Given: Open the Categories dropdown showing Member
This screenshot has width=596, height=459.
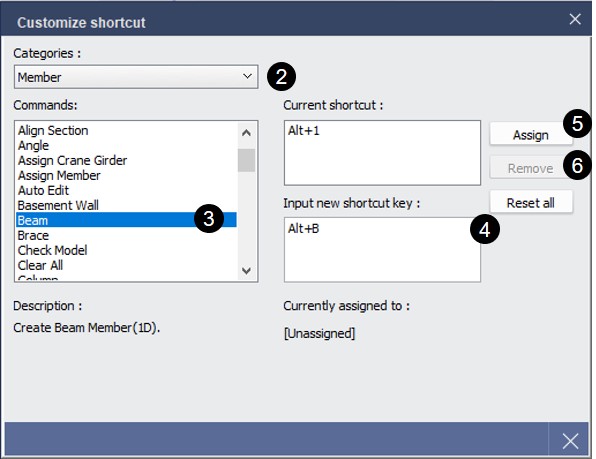Looking at the screenshot, I should point(136,77).
